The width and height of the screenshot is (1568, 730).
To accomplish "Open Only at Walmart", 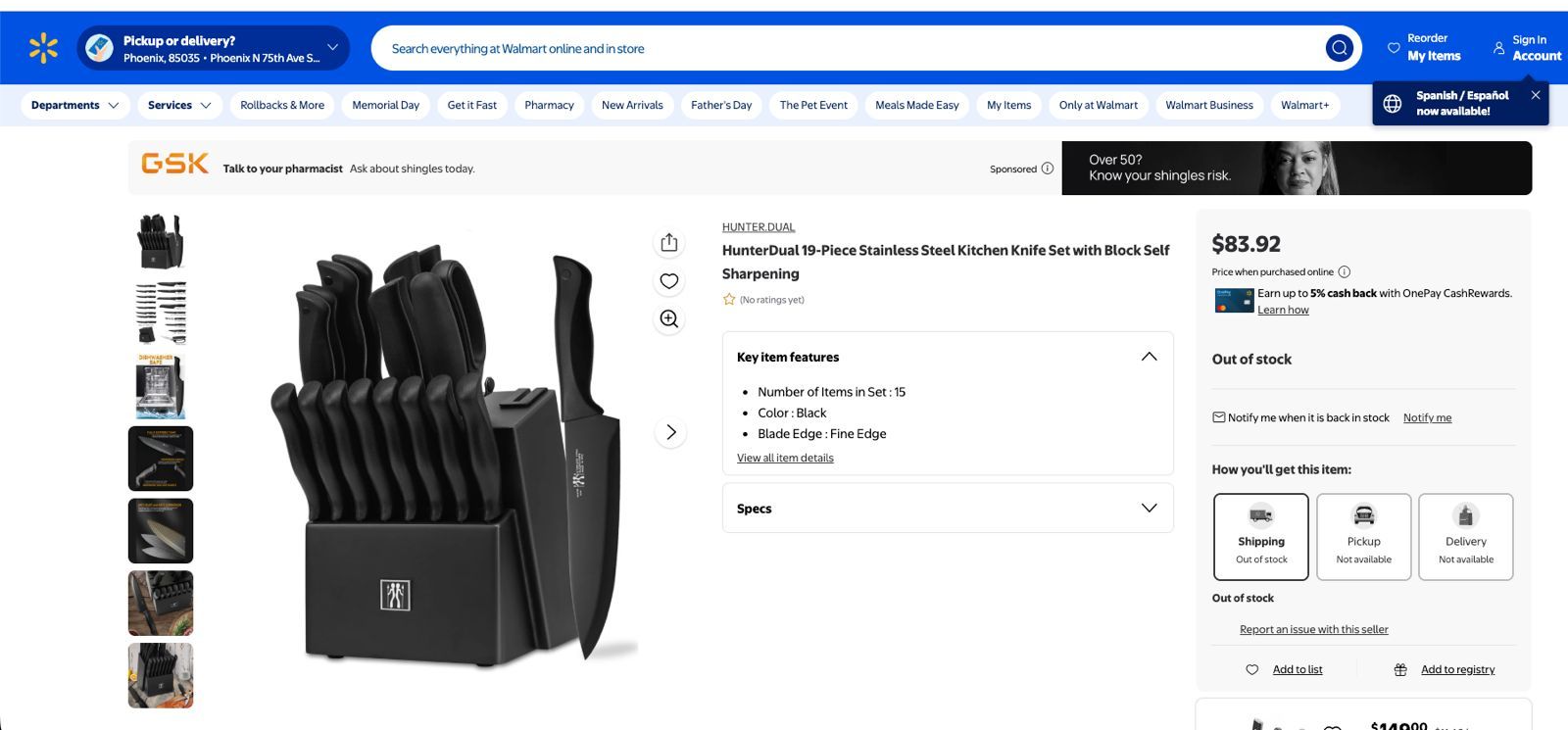I will click(x=1099, y=106).
